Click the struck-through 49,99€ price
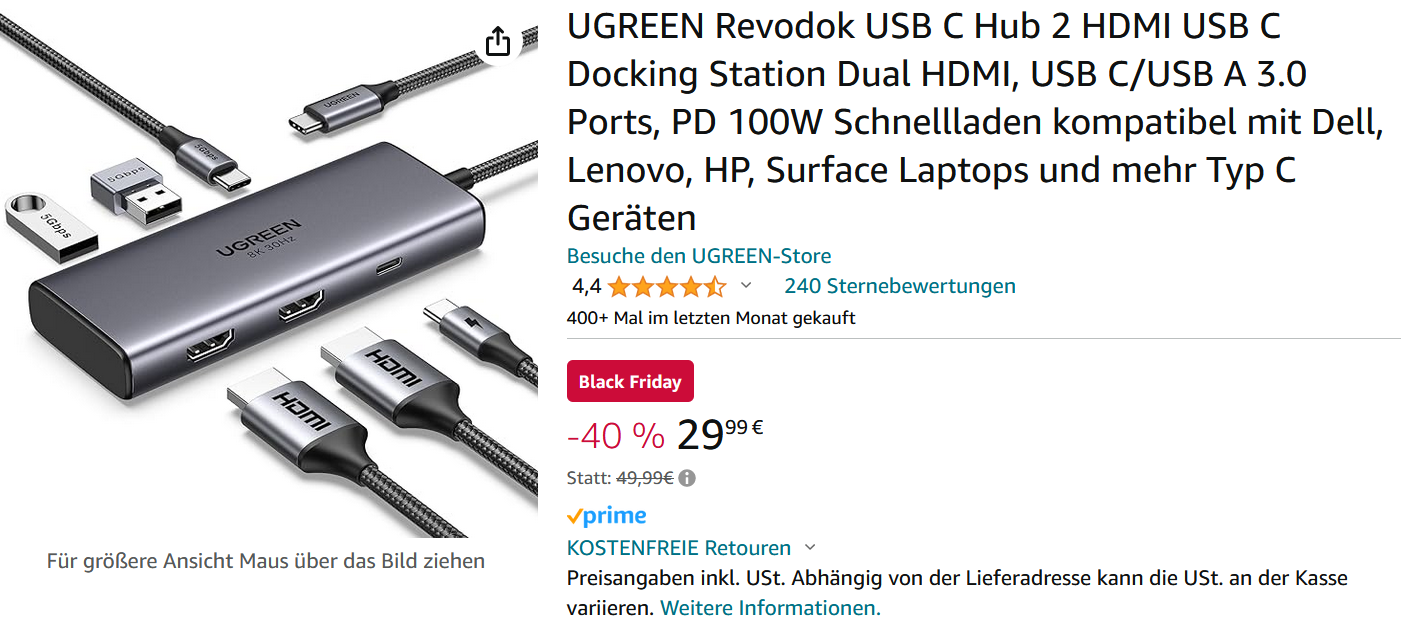Screen dimensions: 1409x631 645,478
